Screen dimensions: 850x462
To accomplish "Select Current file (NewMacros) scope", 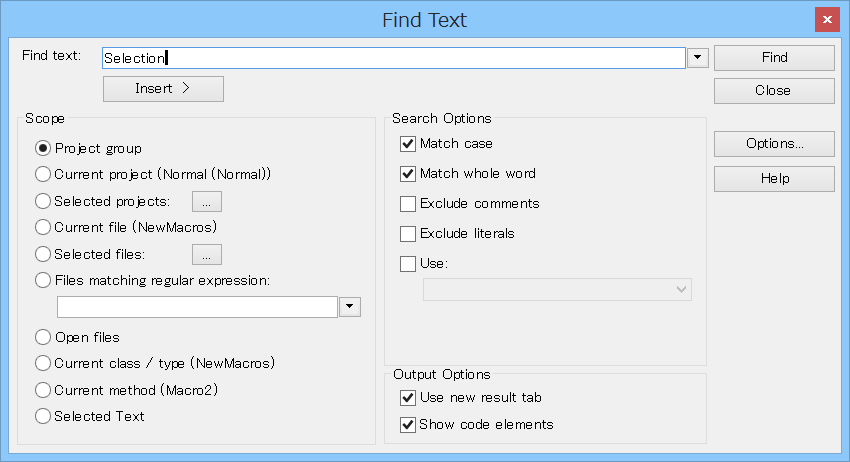I will coord(43,228).
